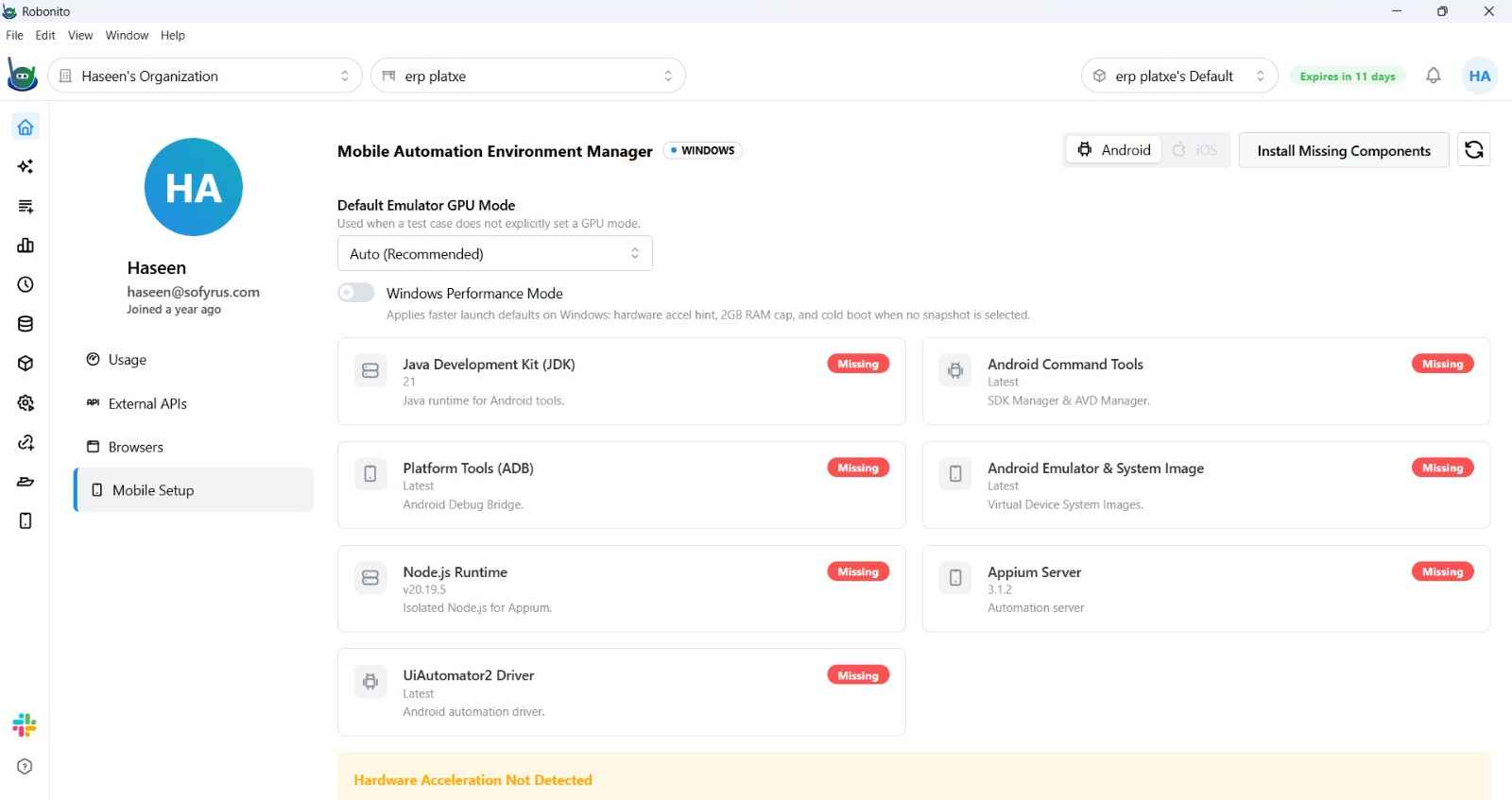Viewport: 1512px width, 800px height.
Task: Click the Hardware Acceleration Not Detected warning
Action: coord(472,780)
